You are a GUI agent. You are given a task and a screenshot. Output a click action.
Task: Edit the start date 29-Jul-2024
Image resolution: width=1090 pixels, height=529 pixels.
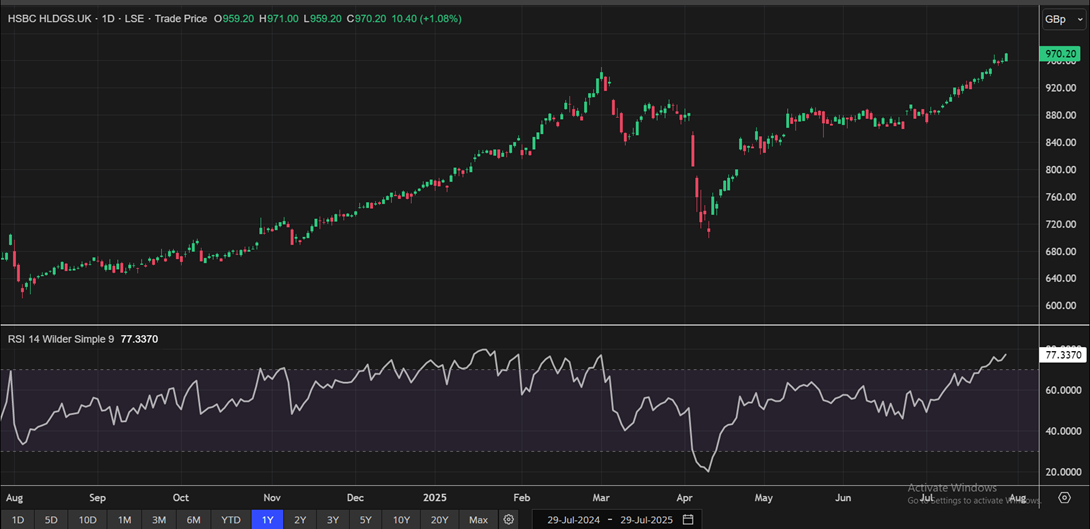click(567, 520)
